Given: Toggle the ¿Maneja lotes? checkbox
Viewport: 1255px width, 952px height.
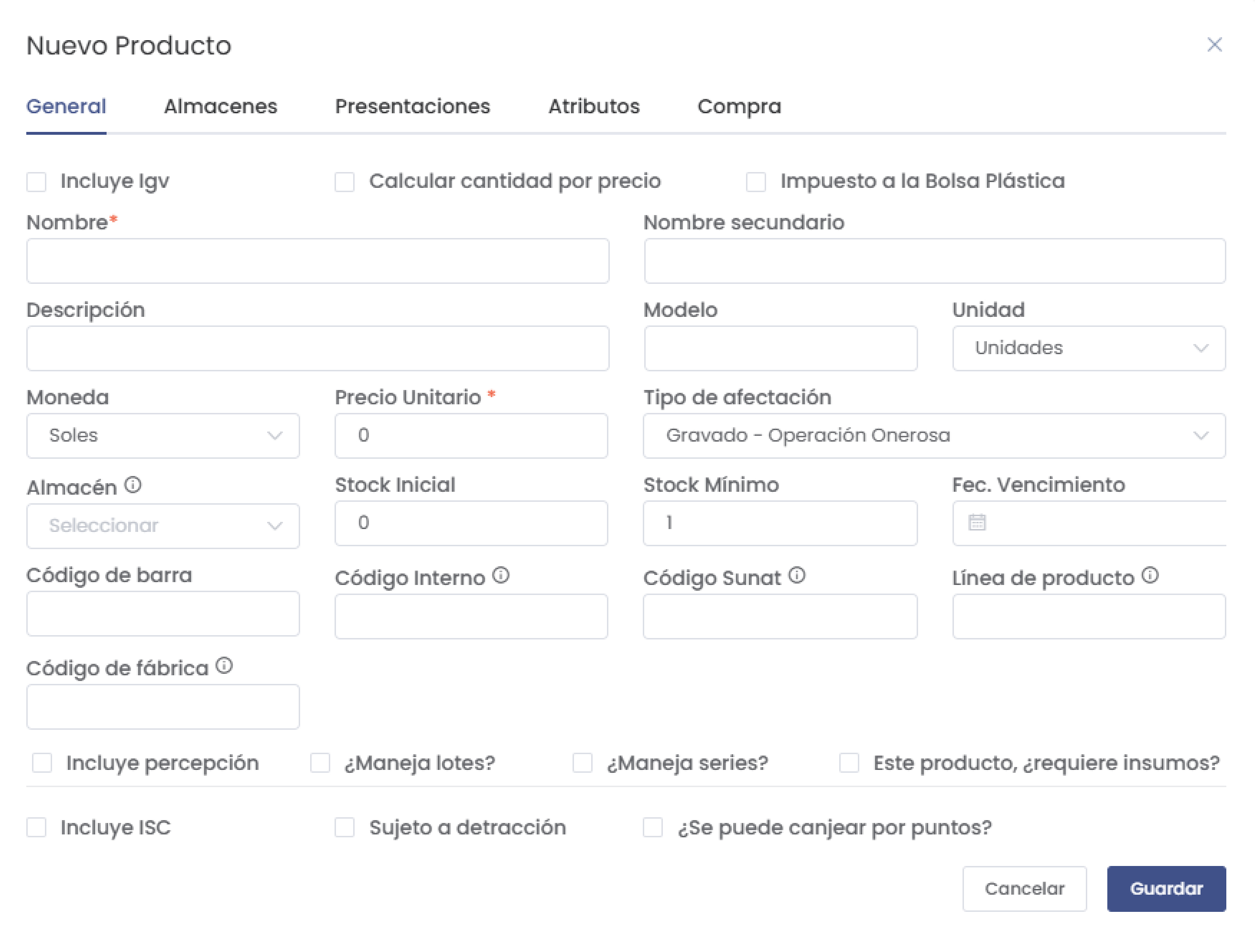Looking at the screenshot, I should [320, 763].
